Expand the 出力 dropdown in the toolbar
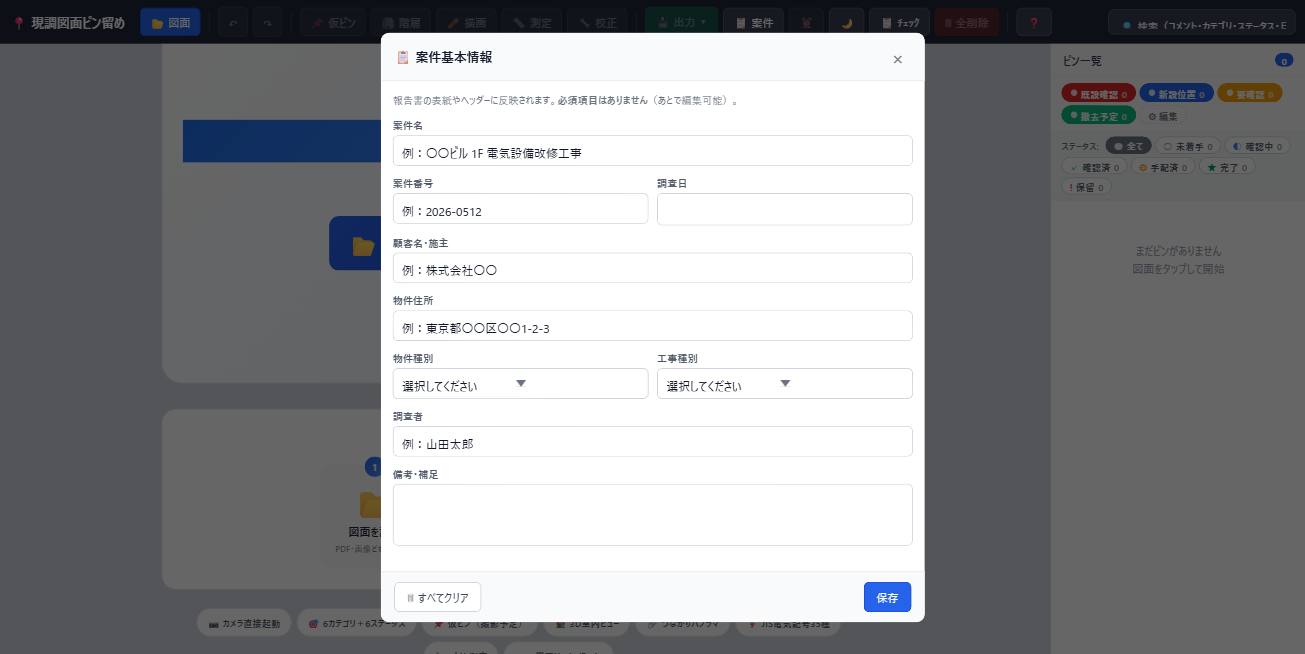Viewport: 1305px width, 654px height. pos(681,22)
